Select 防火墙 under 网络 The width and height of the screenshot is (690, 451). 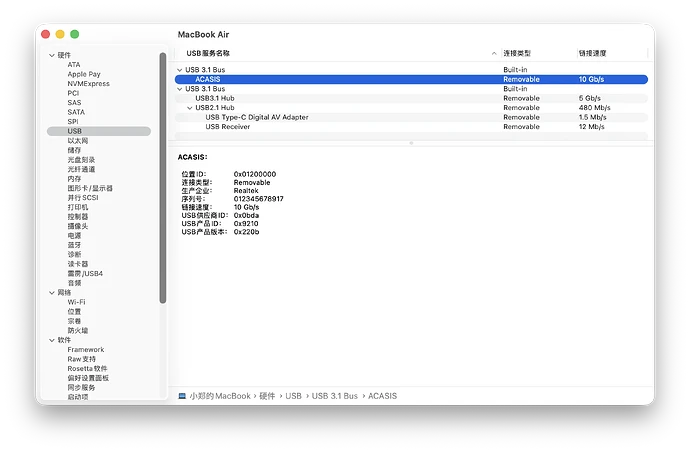click(x=78, y=330)
